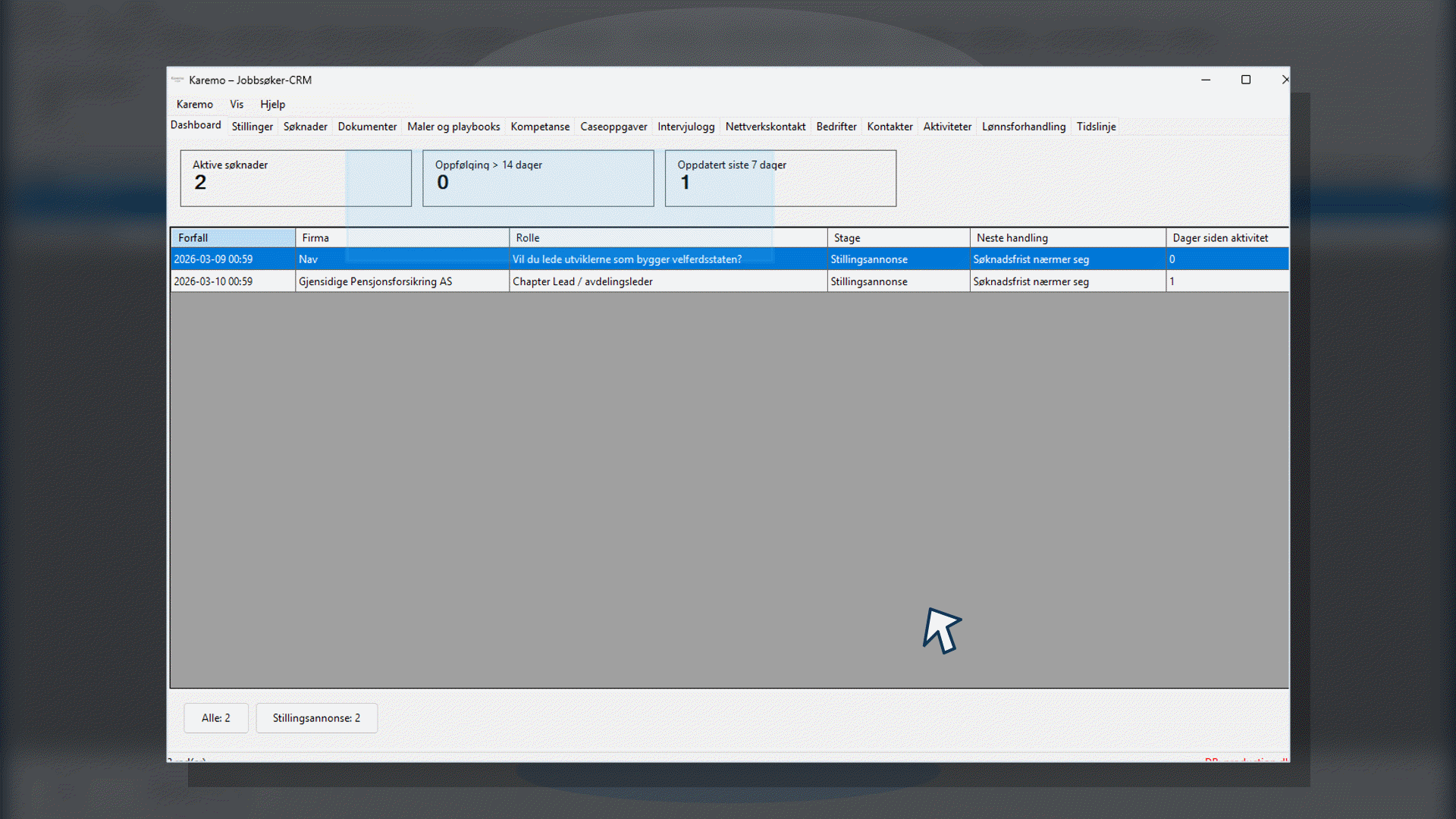
Task: Open the Karemo menu
Action: point(195,105)
